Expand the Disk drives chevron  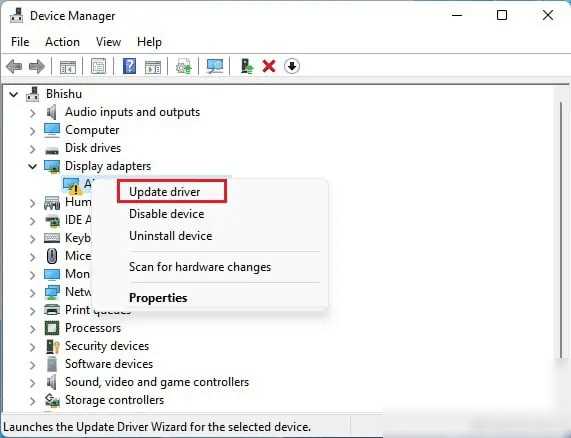tap(32, 149)
